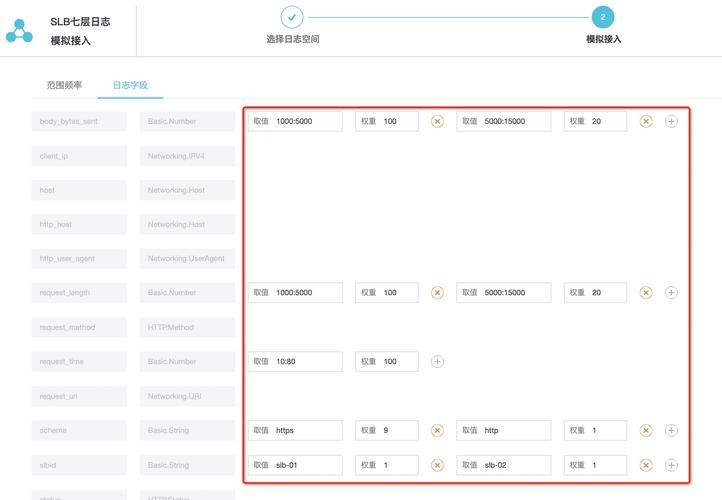
Task: Click Basic.Number type for body_bytes_sent
Action: point(187,121)
